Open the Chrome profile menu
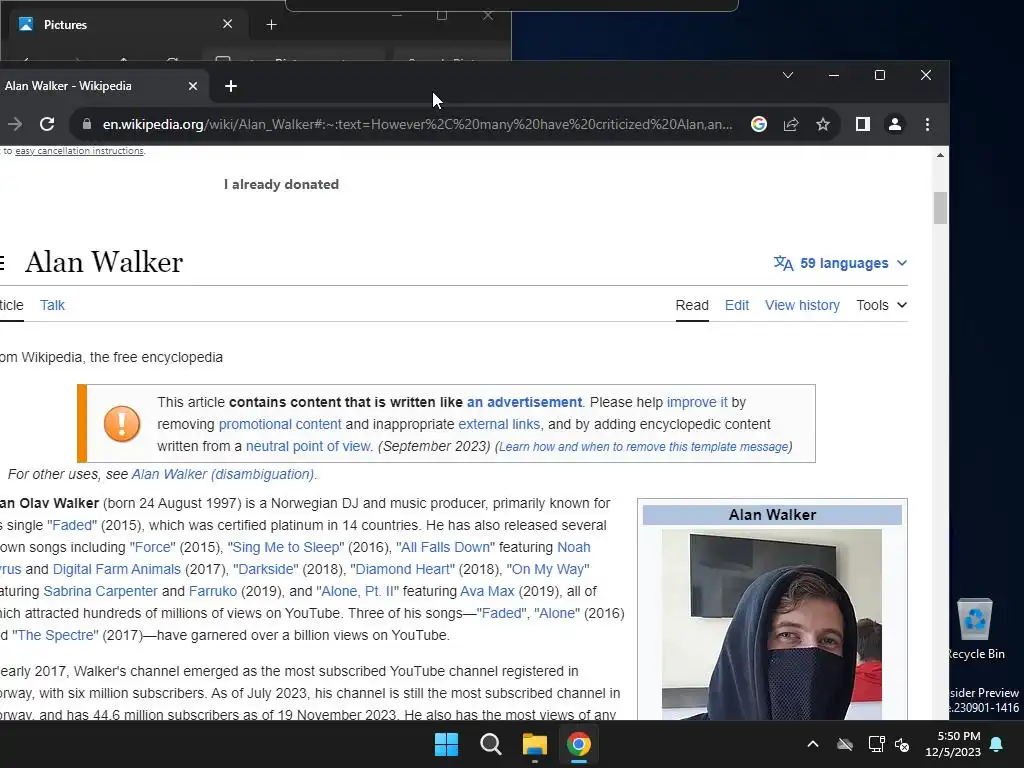Screen dimensions: 1024x768 pos(895,124)
